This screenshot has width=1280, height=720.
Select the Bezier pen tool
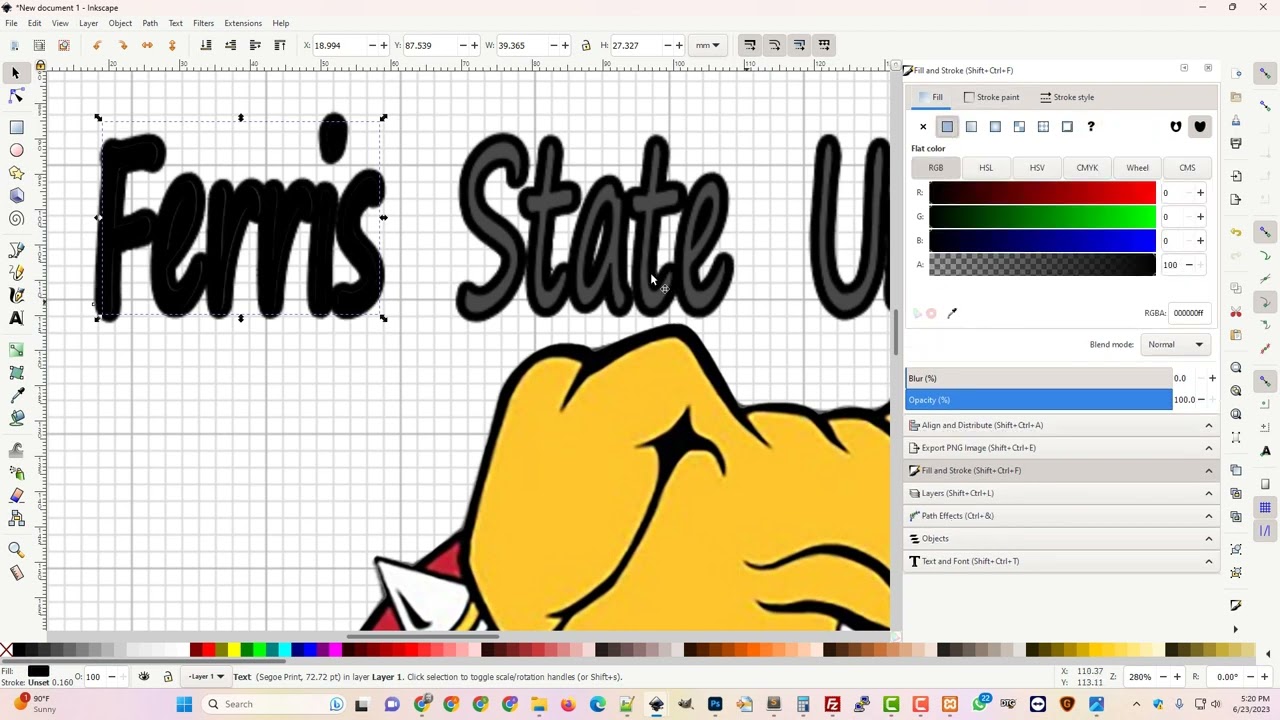pos(16,249)
